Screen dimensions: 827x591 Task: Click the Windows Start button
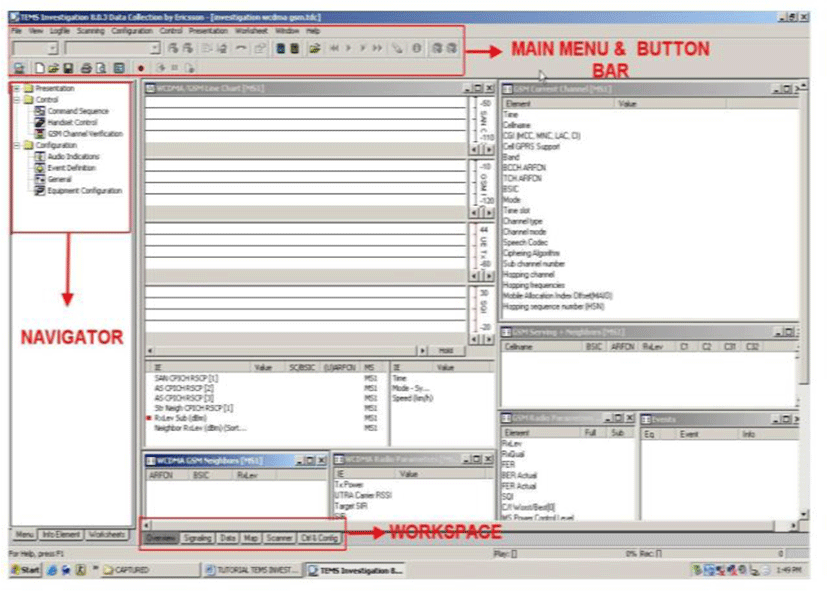pos(25,570)
